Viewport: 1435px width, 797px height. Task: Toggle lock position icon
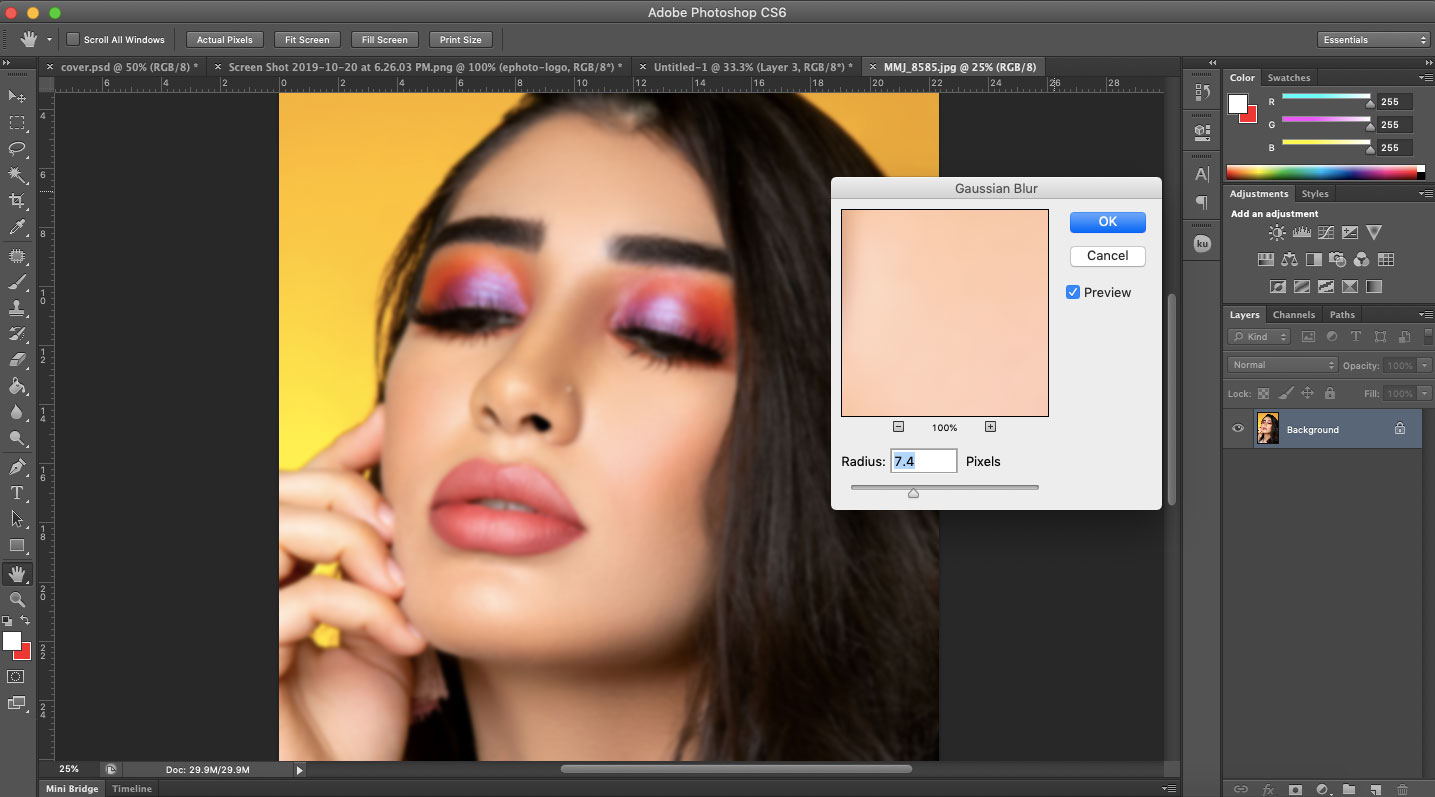pyautogui.click(x=1307, y=393)
